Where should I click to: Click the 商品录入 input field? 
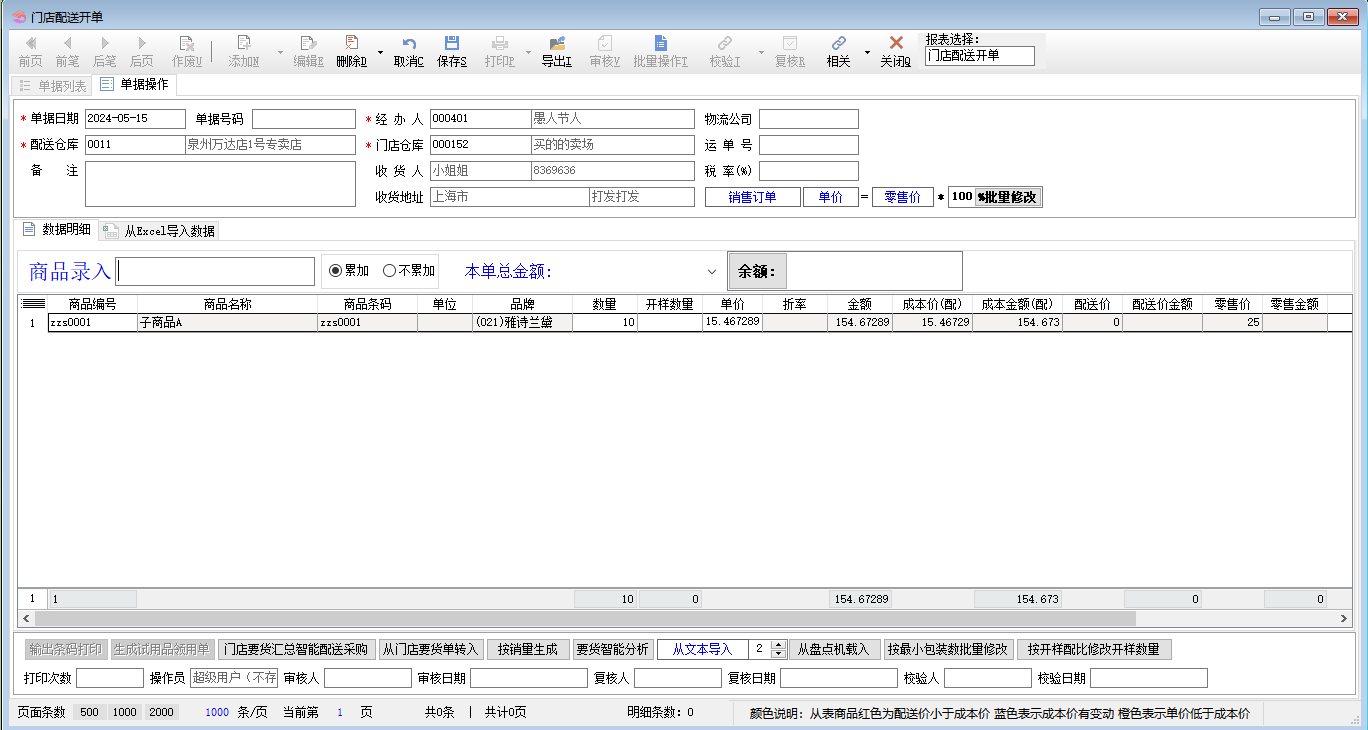215,271
